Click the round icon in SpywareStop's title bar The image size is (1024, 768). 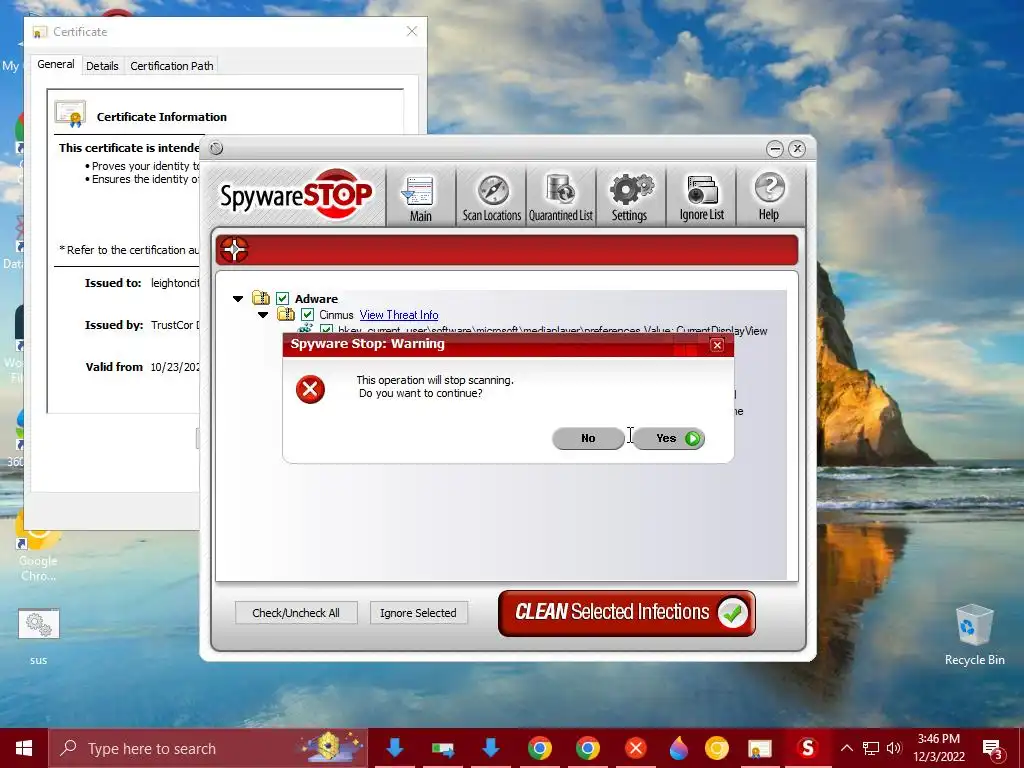point(217,148)
